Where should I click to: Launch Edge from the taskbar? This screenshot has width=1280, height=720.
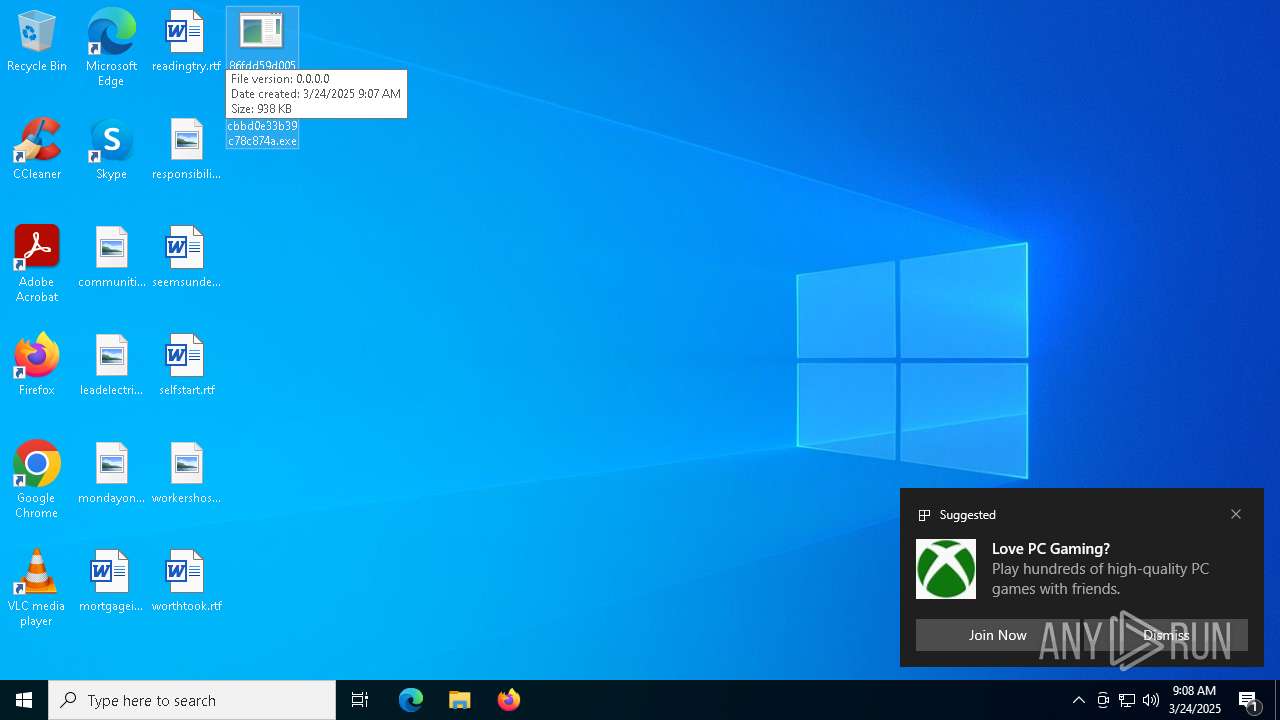(411, 700)
